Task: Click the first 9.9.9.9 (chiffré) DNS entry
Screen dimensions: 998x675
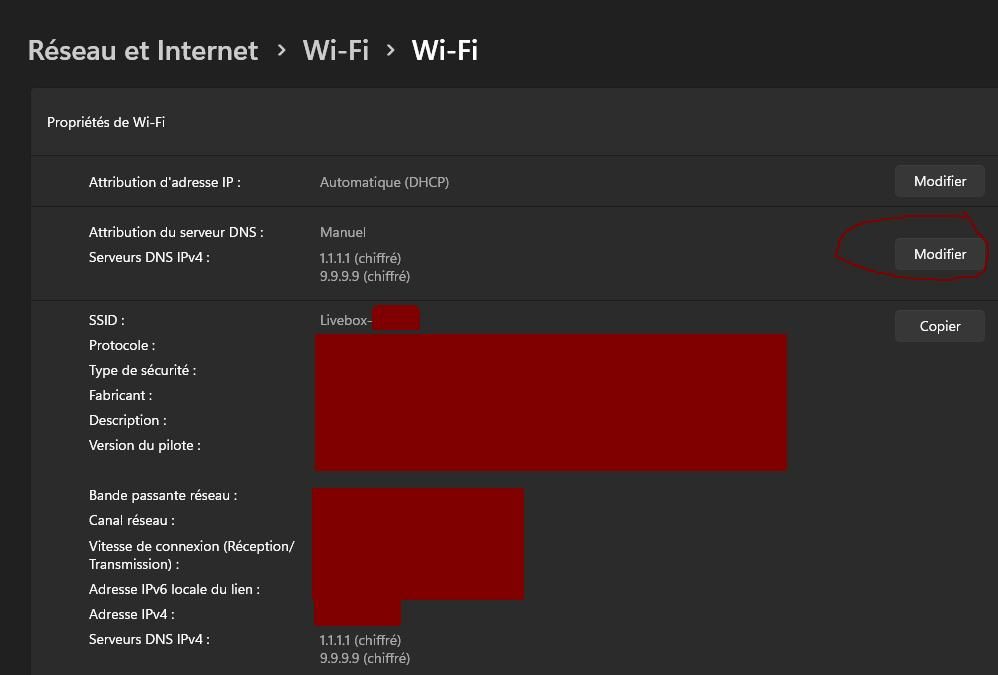Action: point(365,276)
